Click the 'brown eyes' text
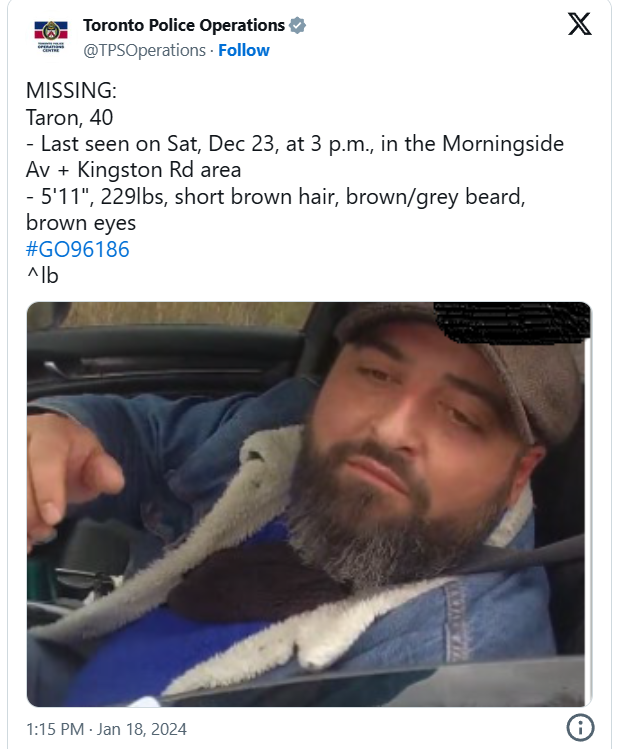Image resolution: width=623 pixels, height=749 pixels. 81,223
